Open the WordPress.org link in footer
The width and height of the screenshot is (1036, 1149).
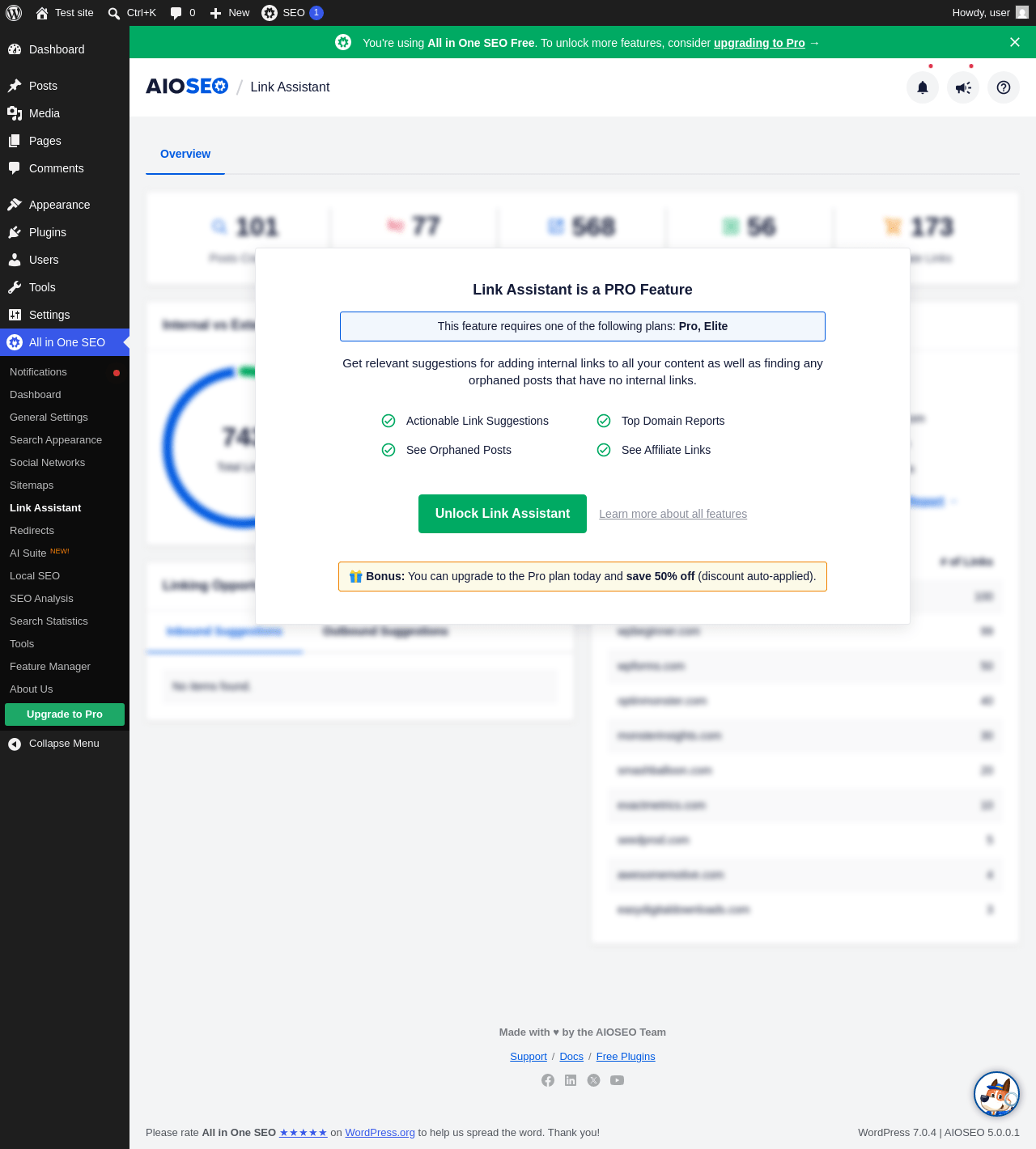click(380, 1133)
